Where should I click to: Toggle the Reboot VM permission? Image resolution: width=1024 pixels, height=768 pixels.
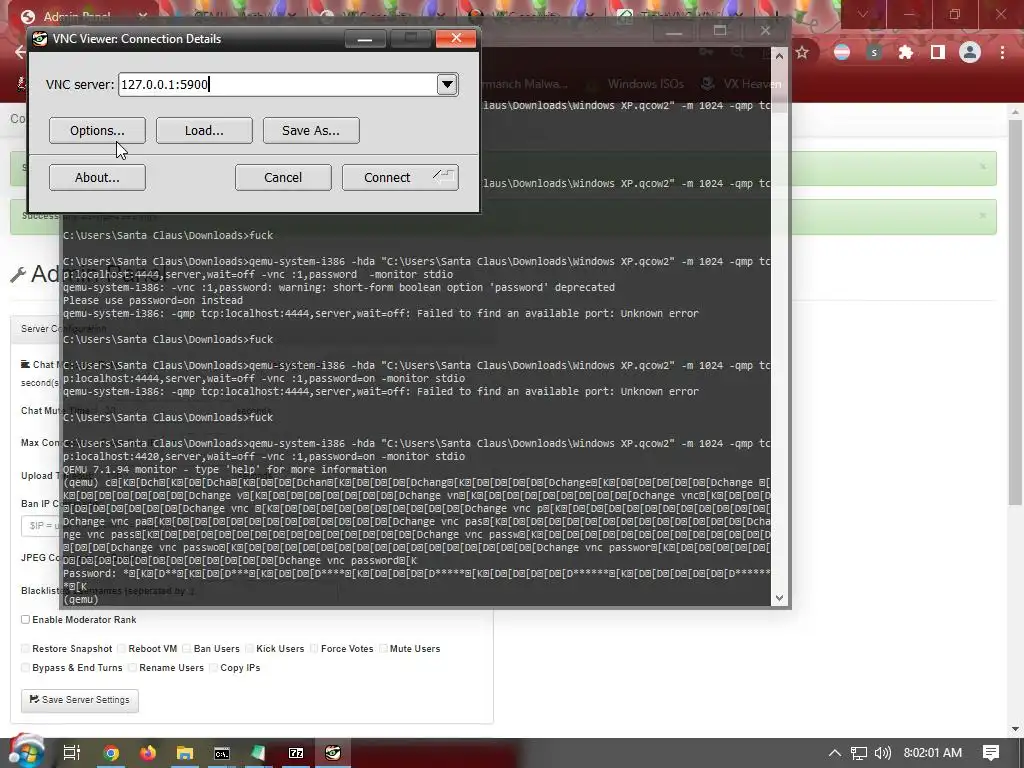click(121, 648)
